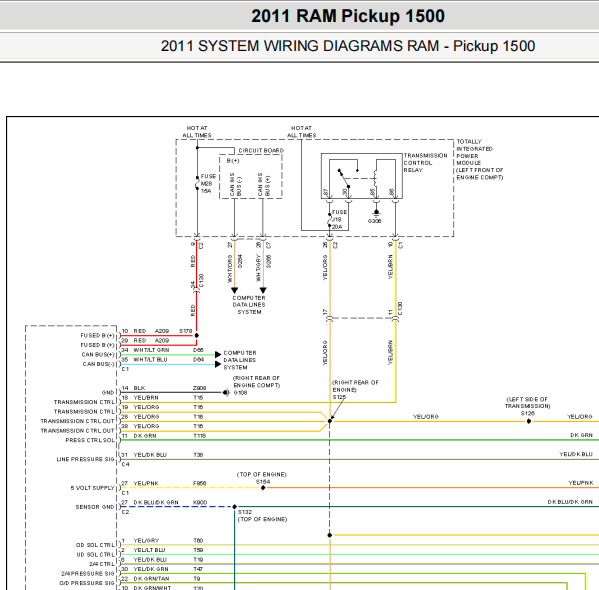Click the red wire at connector C120

pyautogui.click(x=196, y=289)
